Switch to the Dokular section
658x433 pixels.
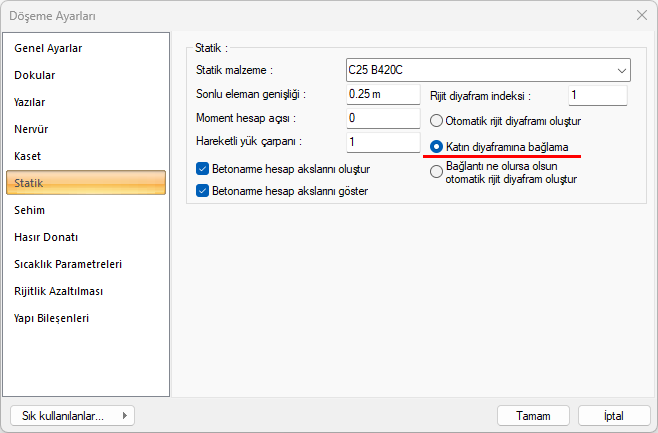click(35, 75)
